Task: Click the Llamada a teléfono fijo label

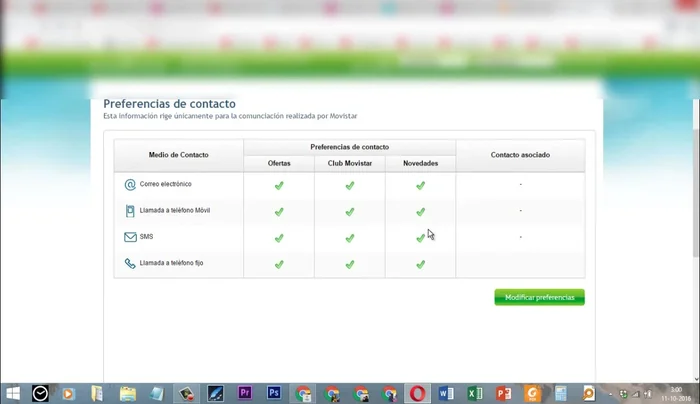Action: point(171,263)
